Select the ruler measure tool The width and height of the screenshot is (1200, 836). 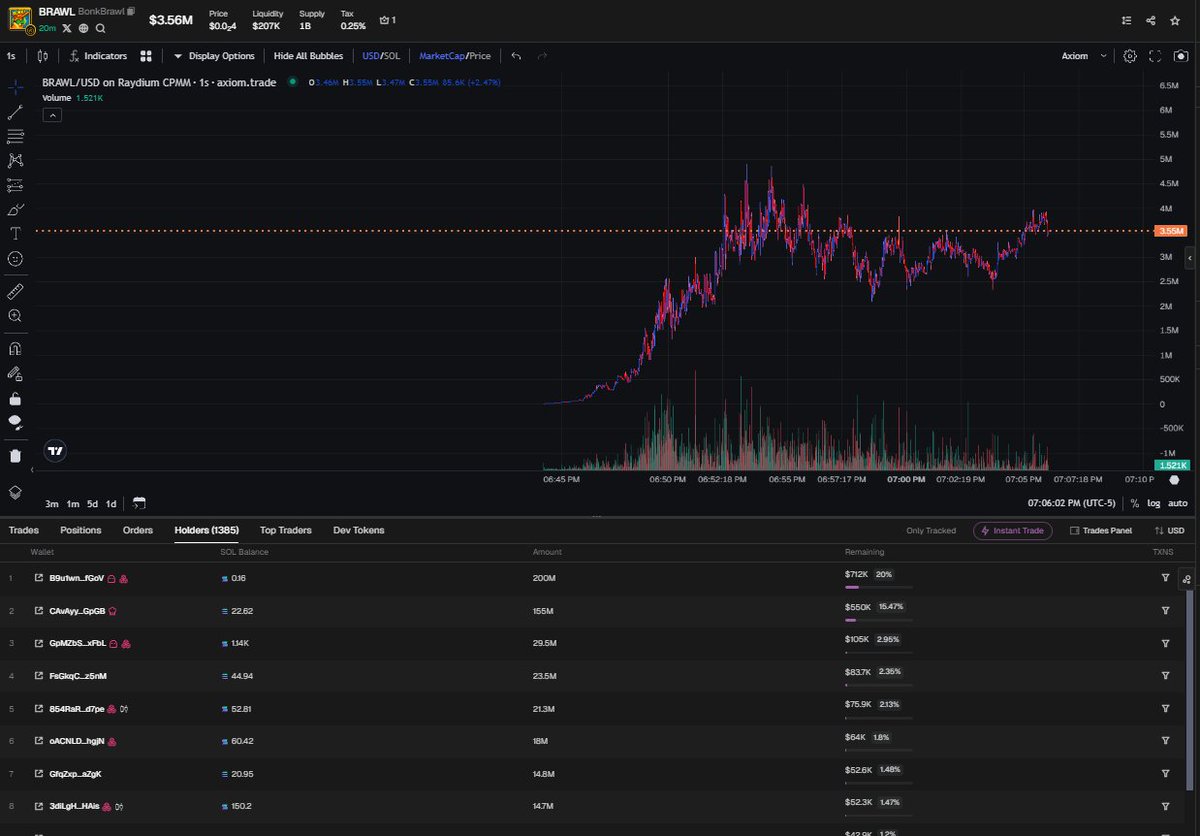click(x=15, y=291)
